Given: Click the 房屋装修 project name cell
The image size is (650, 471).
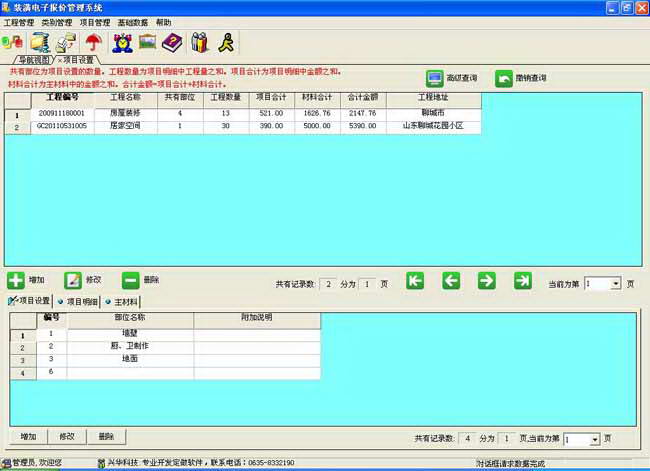Looking at the screenshot, I should [126, 113].
